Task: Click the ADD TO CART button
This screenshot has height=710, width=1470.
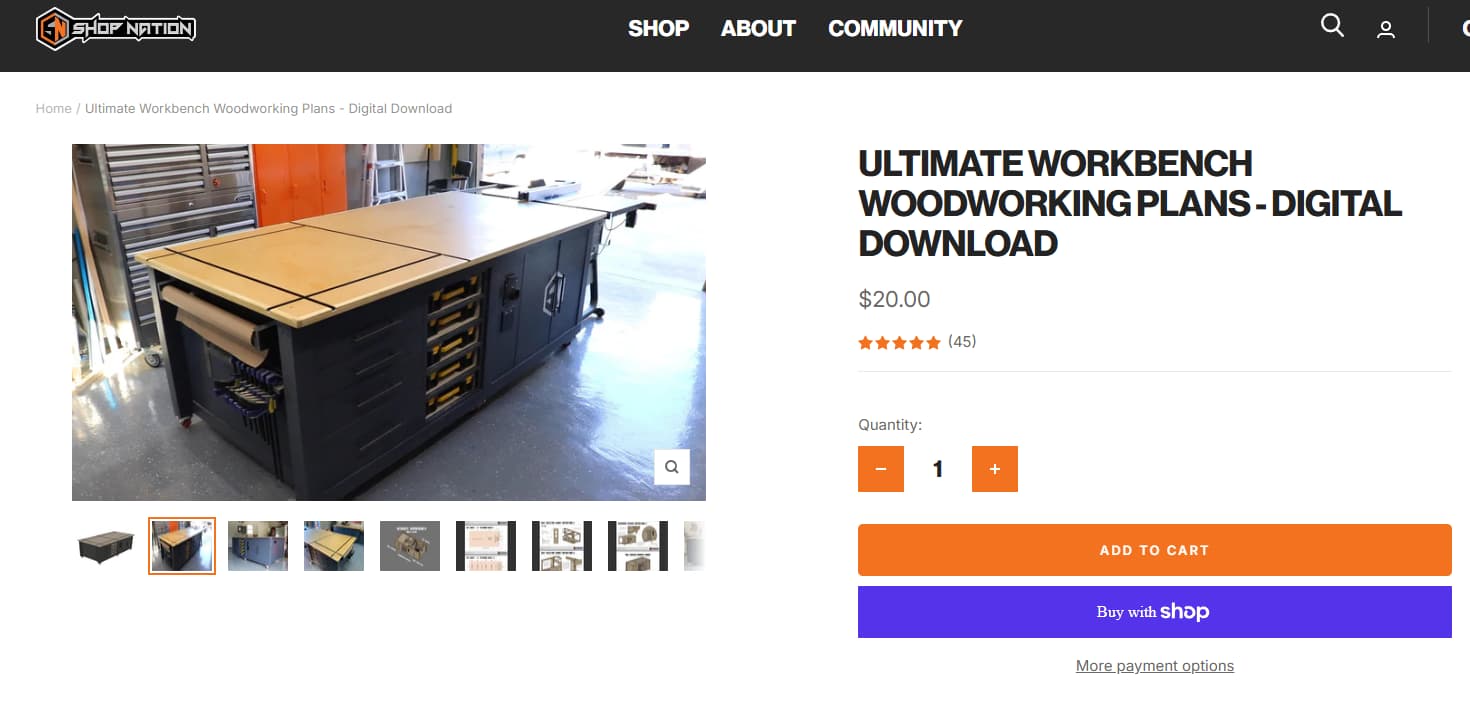Action: point(1154,550)
